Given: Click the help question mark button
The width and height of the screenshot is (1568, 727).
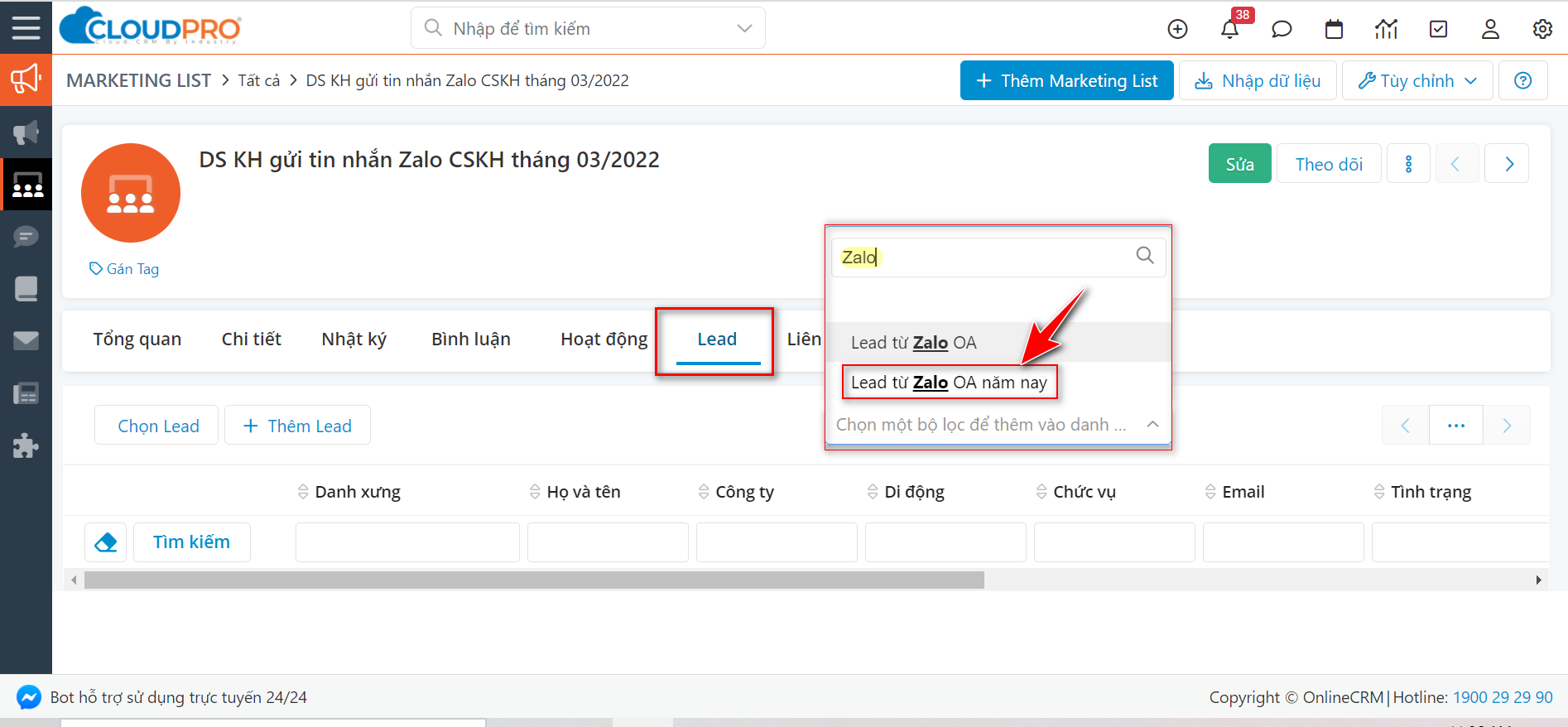Looking at the screenshot, I should click(1522, 80).
